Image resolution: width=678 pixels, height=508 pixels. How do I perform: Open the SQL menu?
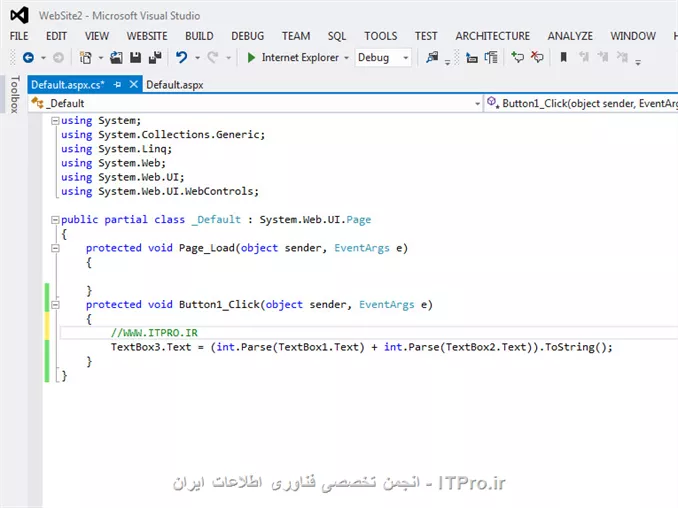337,36
